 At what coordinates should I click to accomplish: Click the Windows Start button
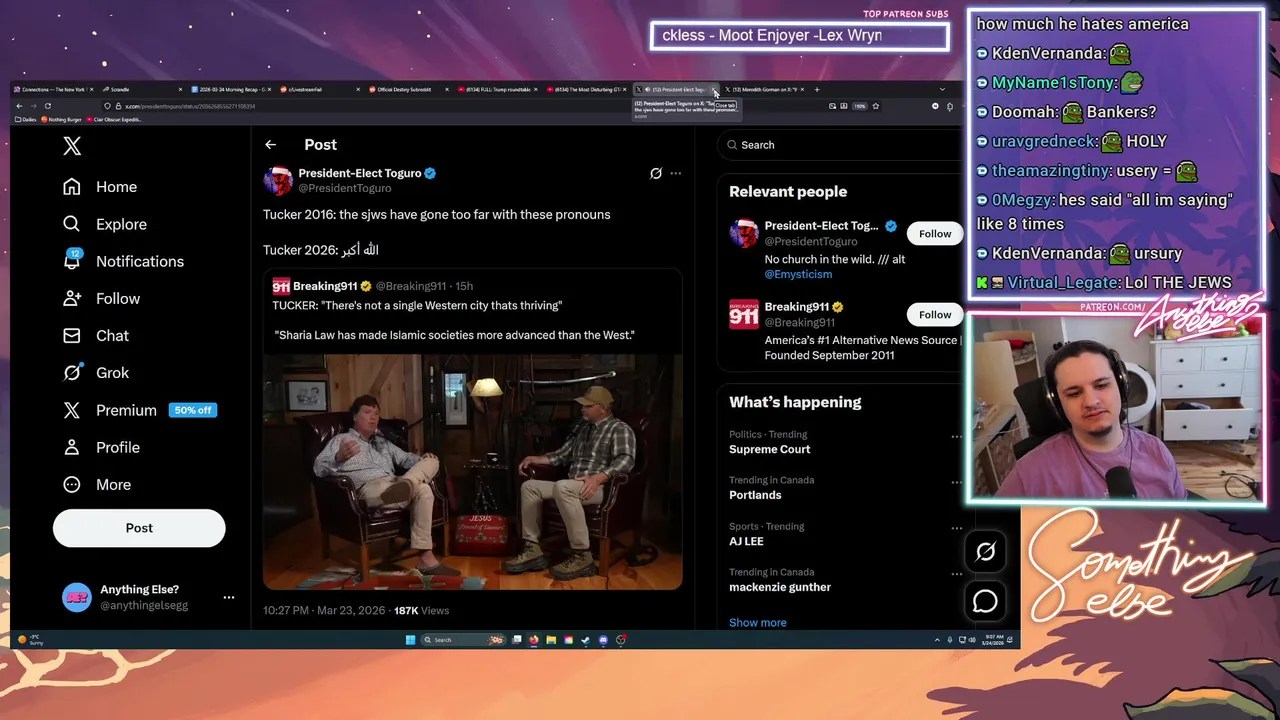tap(410, 640)
